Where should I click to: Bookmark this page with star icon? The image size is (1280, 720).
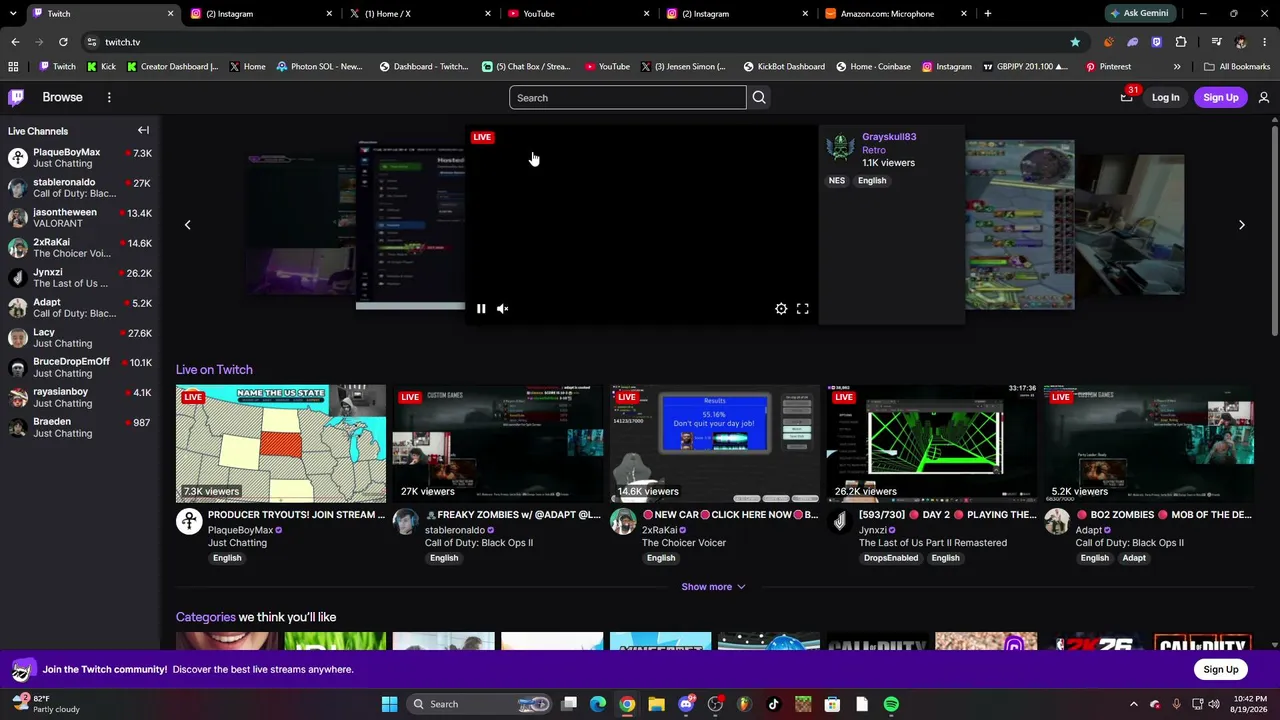pyautogui.click(x=1075, y=42)
